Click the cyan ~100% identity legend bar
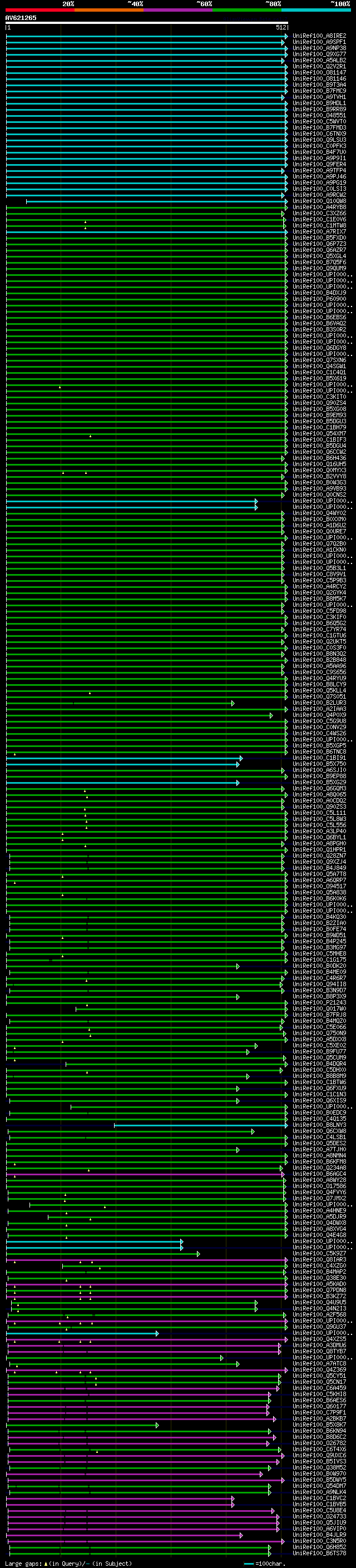The width and height of the screenshot is (356, 1568). click(316, 10)
